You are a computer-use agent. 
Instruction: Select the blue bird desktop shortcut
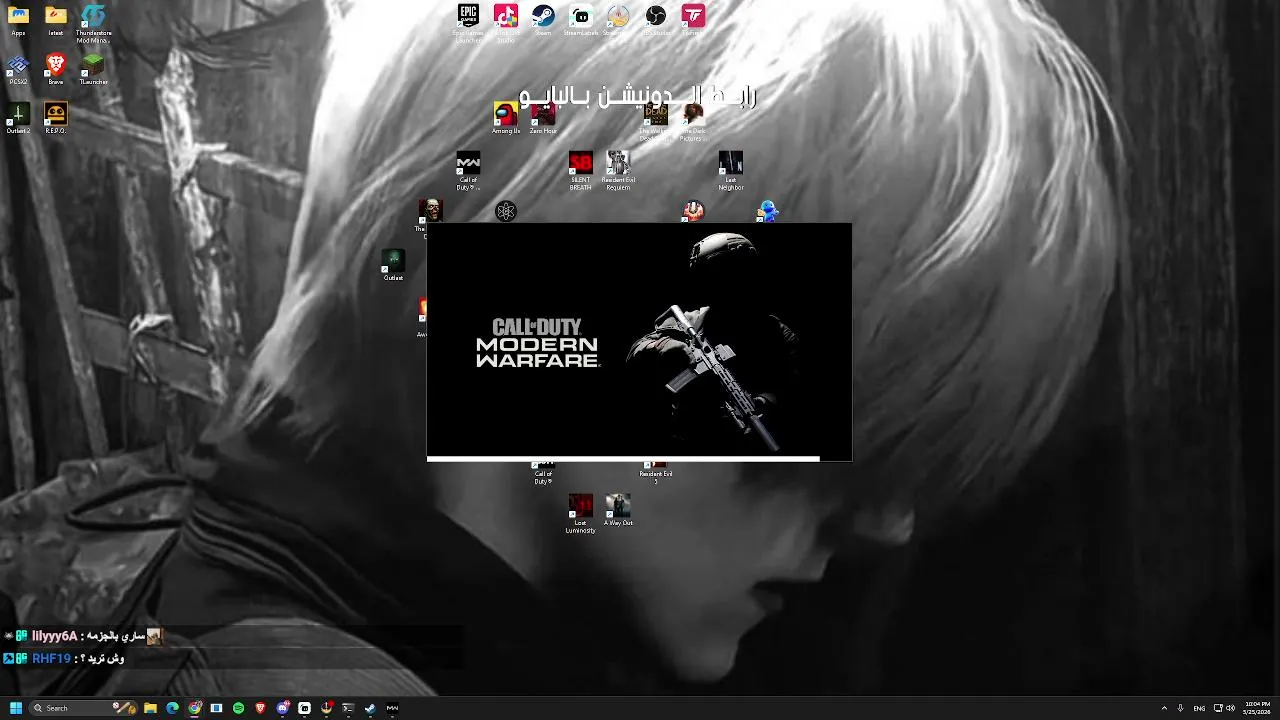click(x=767, y=211)
